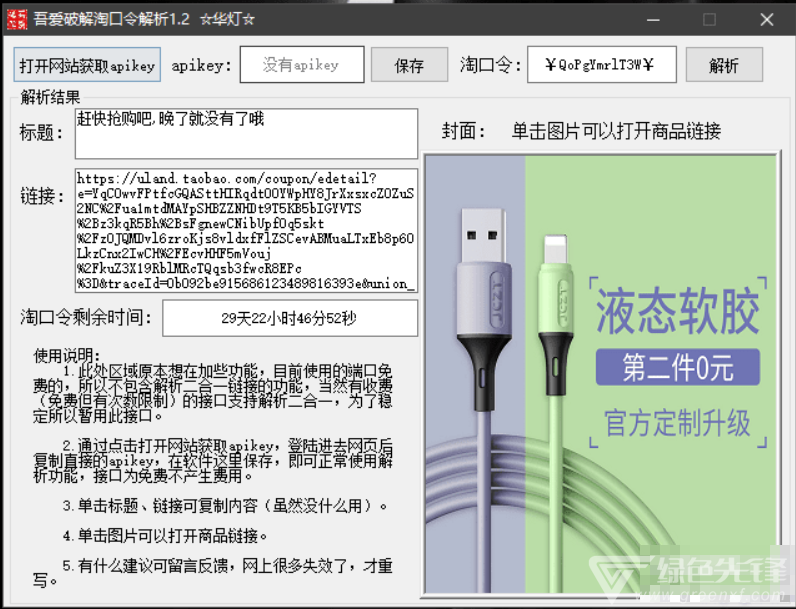Click the 淘口令: label

(490, 65)
